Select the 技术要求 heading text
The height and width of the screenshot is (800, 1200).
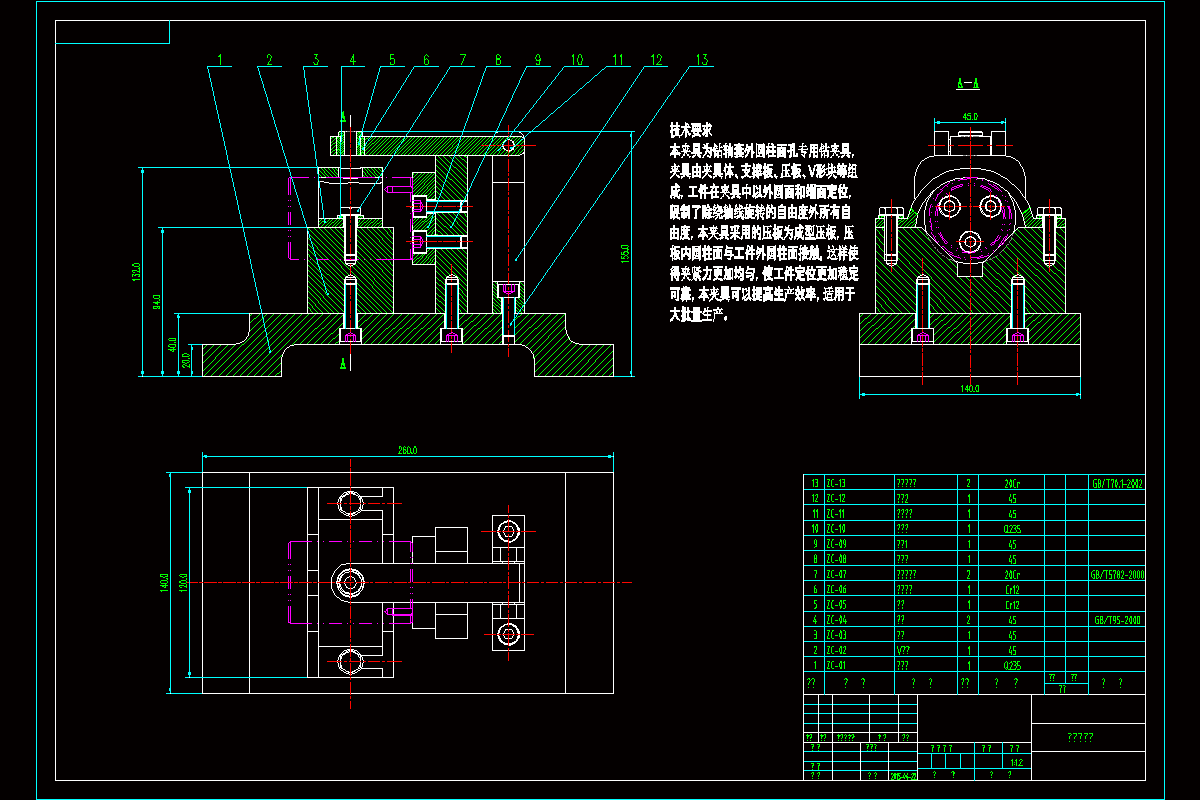point(690,130)
